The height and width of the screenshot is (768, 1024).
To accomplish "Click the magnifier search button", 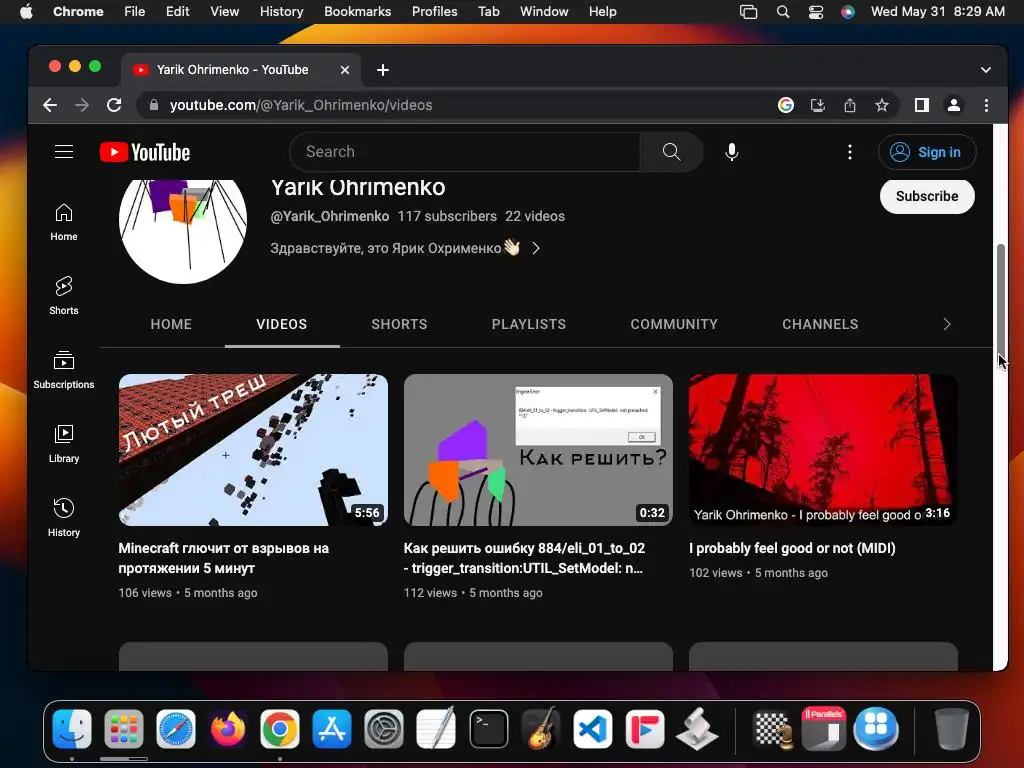I will pos(671,152).
